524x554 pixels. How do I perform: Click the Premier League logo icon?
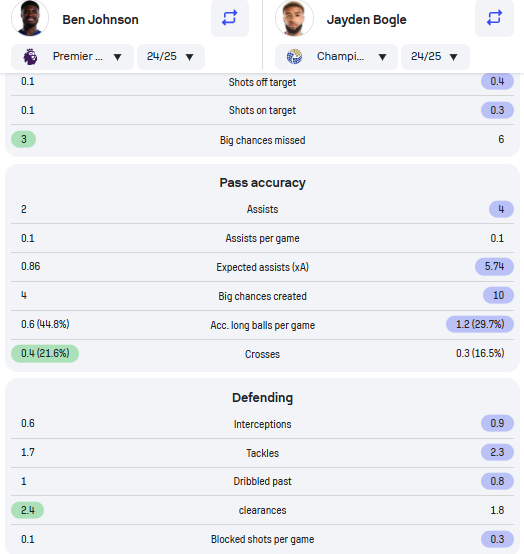coord(30,57)
